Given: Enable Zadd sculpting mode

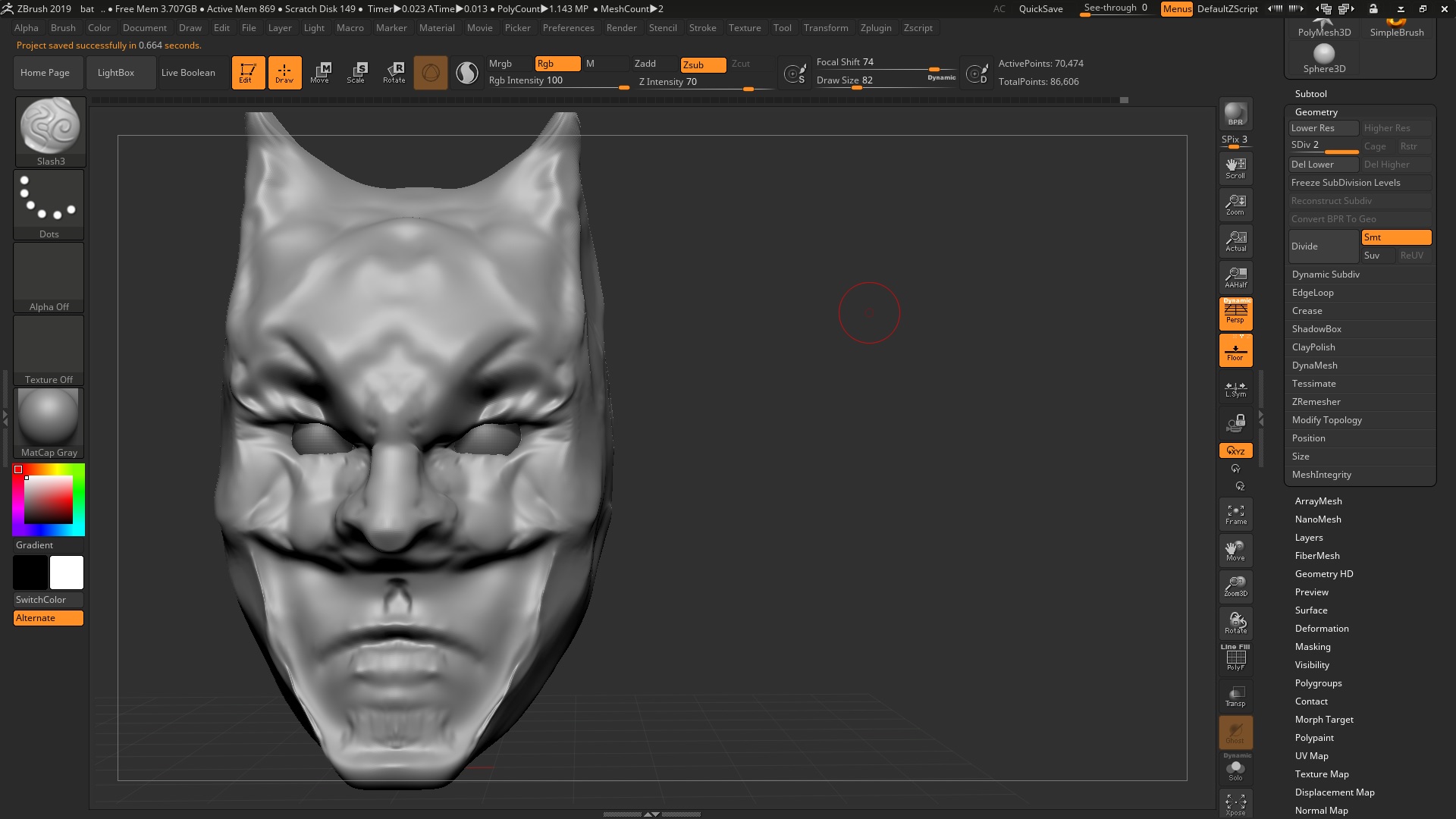Looking at the screenshot, I should [x=654, y=64].
